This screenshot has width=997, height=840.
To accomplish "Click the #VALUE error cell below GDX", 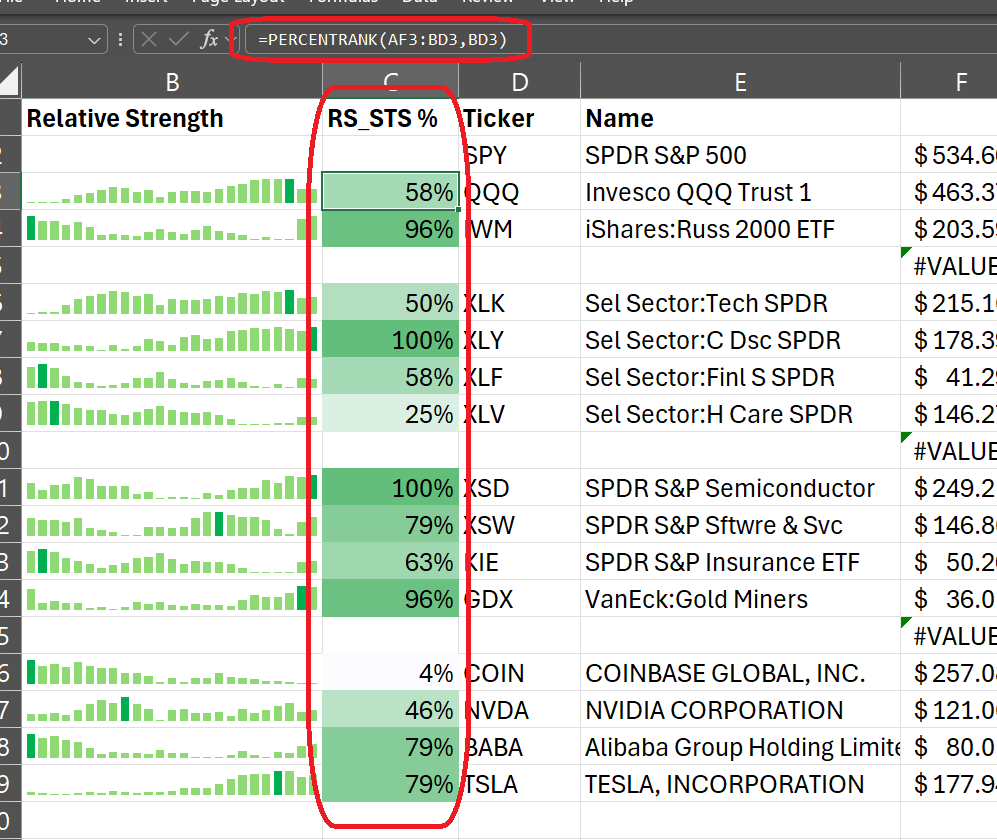I will point(949,635).
